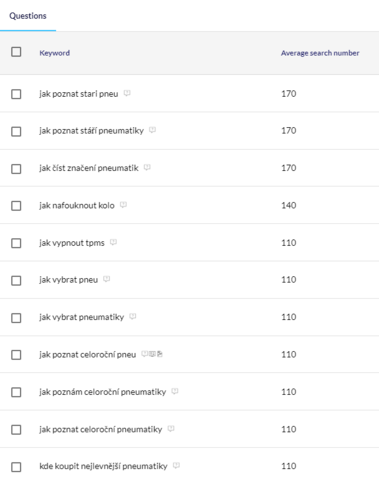Click comment icon beside 'jak poznat stari pneu'

click(127, 93)
